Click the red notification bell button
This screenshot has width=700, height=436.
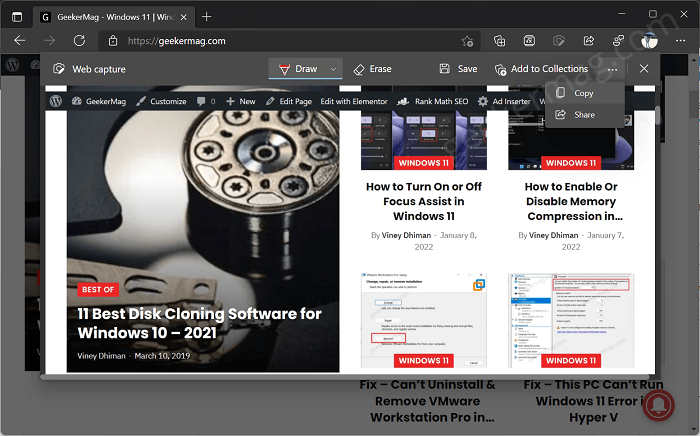[x=658, y=405]
